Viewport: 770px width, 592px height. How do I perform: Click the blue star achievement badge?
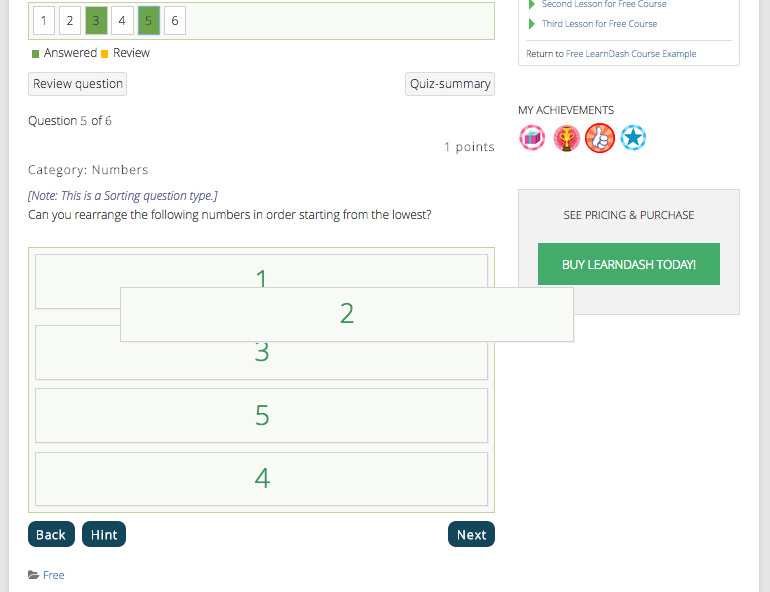coord(632,138)
